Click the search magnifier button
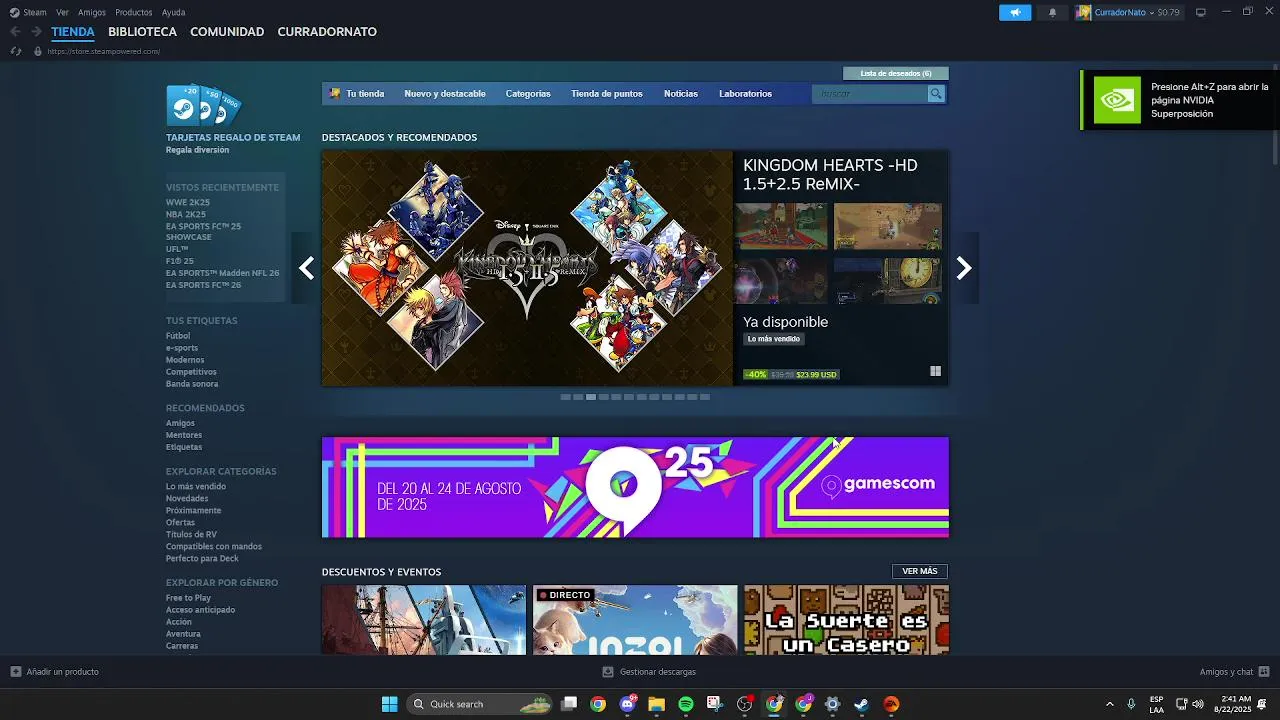1280x720 pixels. (x=936, y=94)
